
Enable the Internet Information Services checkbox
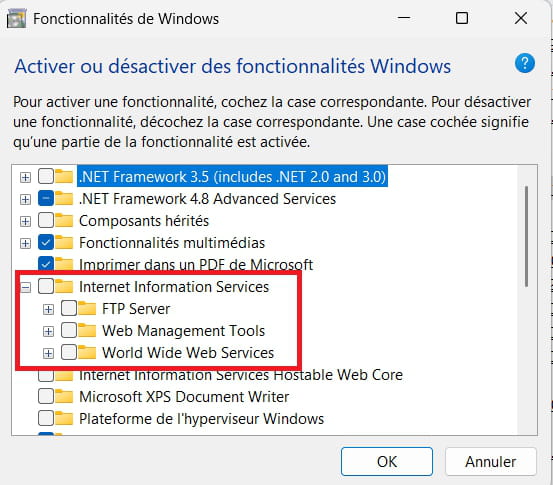46,286
